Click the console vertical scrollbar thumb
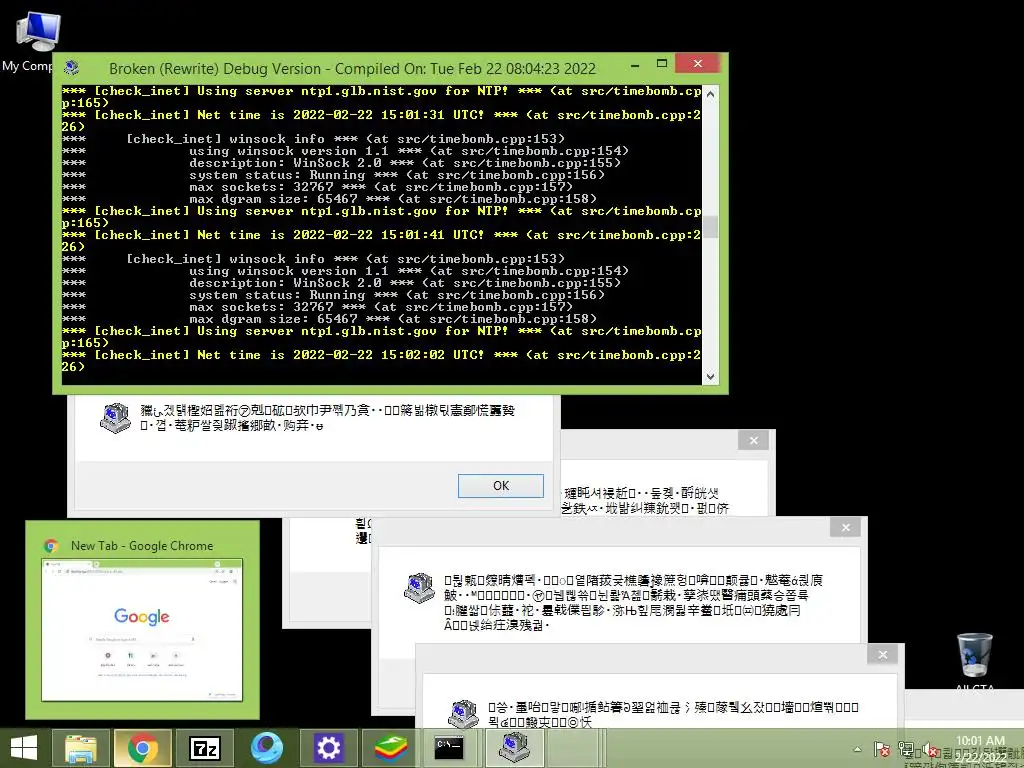 [711, 227]
